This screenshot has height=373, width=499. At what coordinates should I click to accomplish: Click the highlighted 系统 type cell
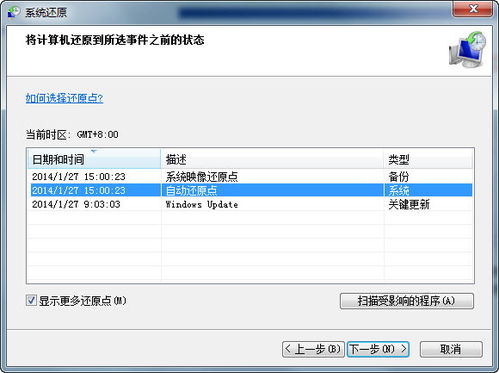click(x=399, y=191)
